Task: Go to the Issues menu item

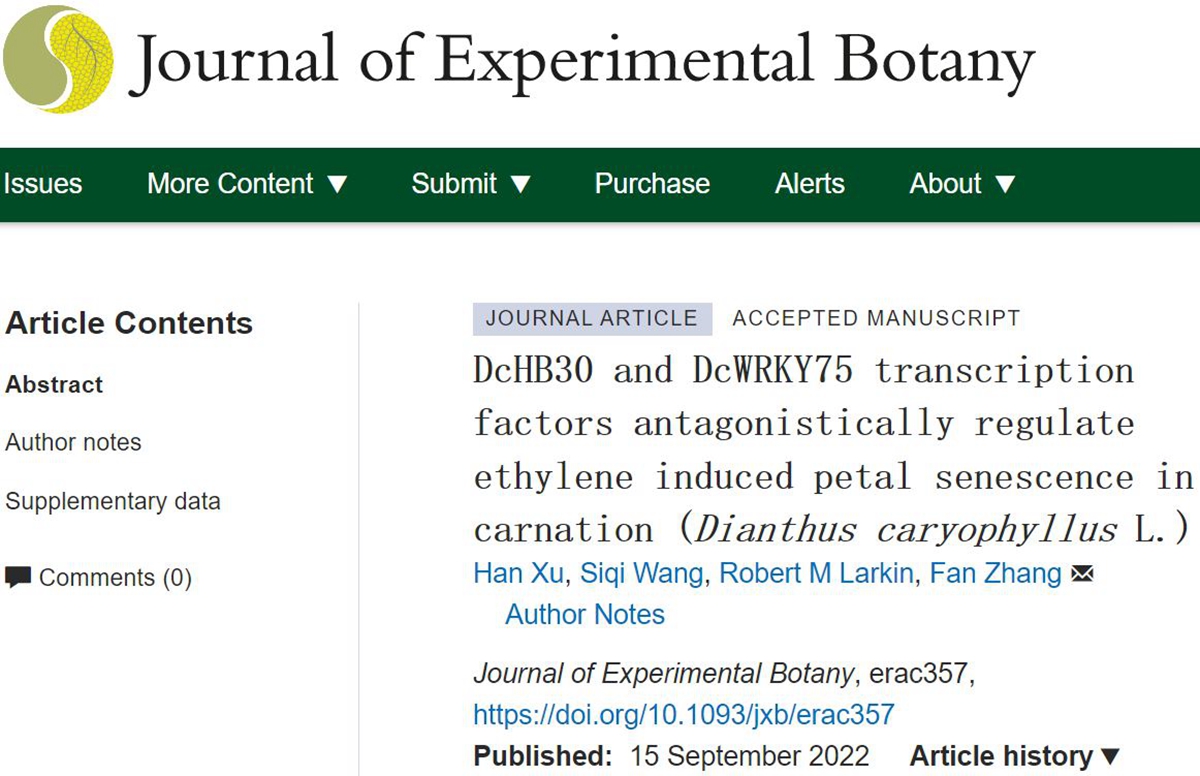Action: click(x=42, y=184)
